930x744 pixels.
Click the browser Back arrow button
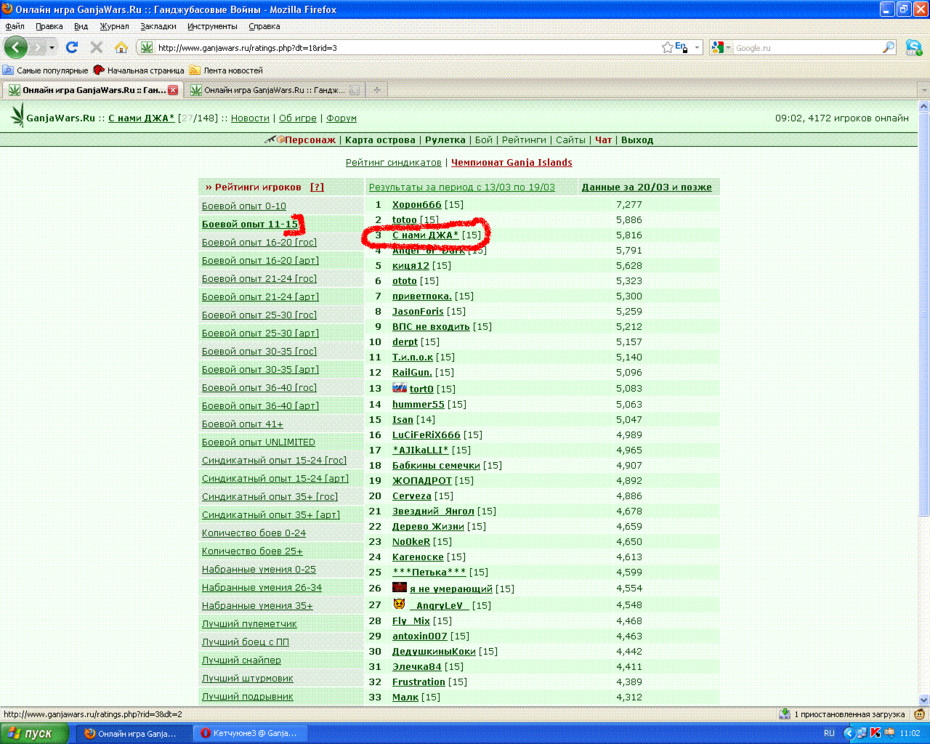[x=16, y=47]
